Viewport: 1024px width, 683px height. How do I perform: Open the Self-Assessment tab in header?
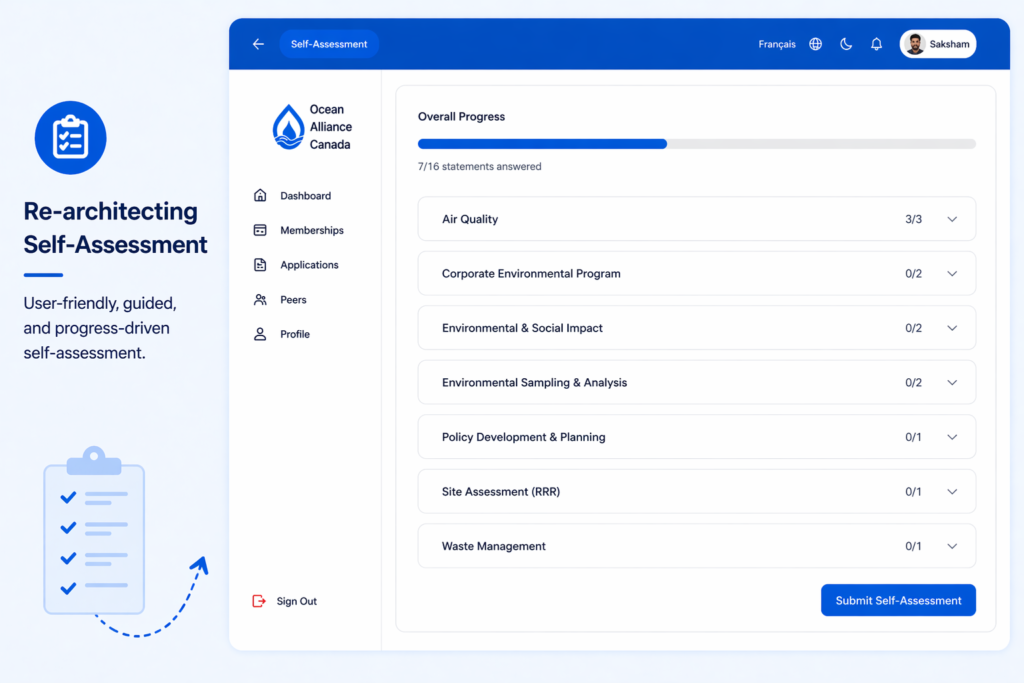coord(329,44)
